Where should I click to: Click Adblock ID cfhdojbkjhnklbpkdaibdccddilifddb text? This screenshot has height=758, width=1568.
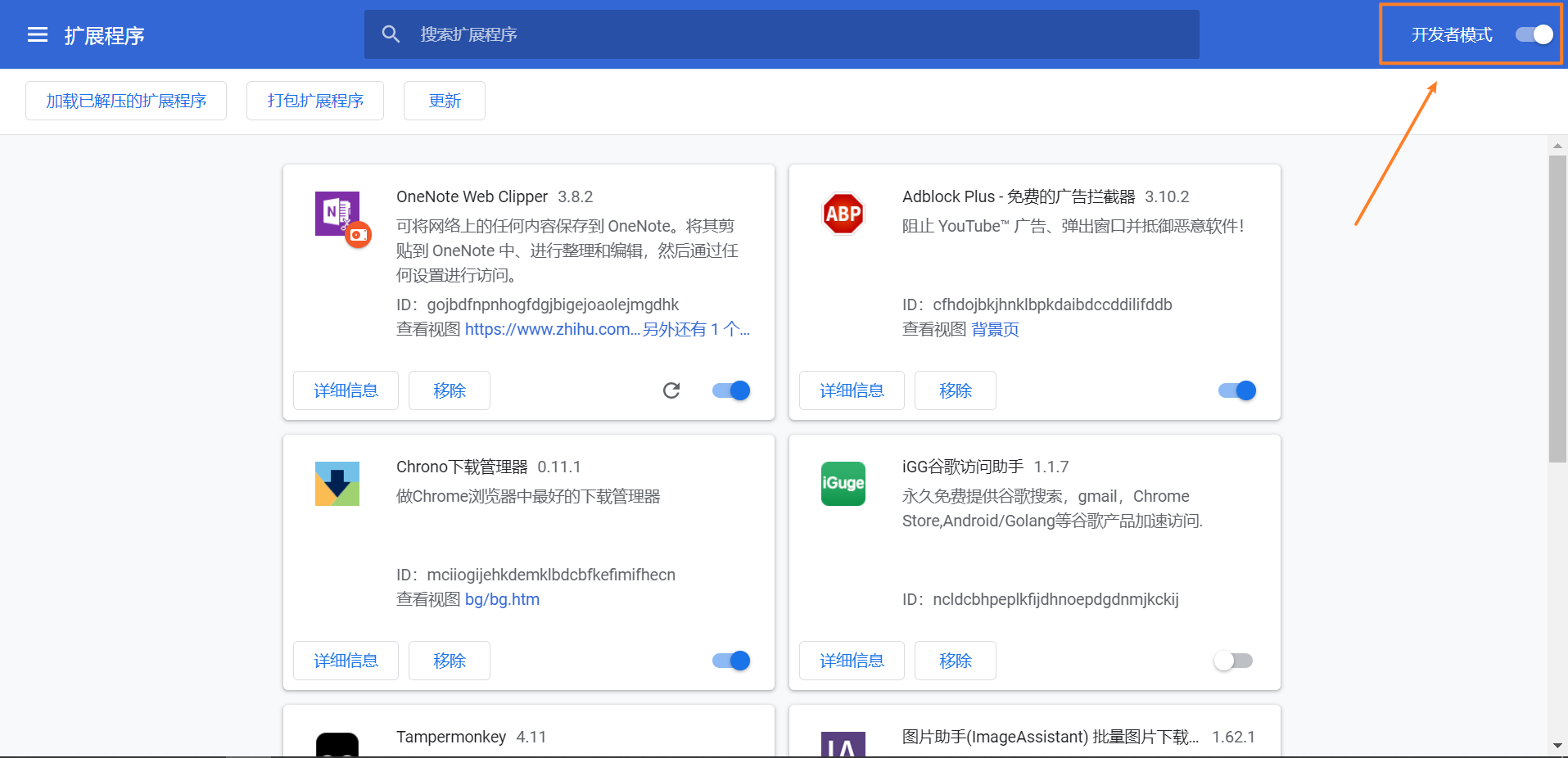[1052, 305]
